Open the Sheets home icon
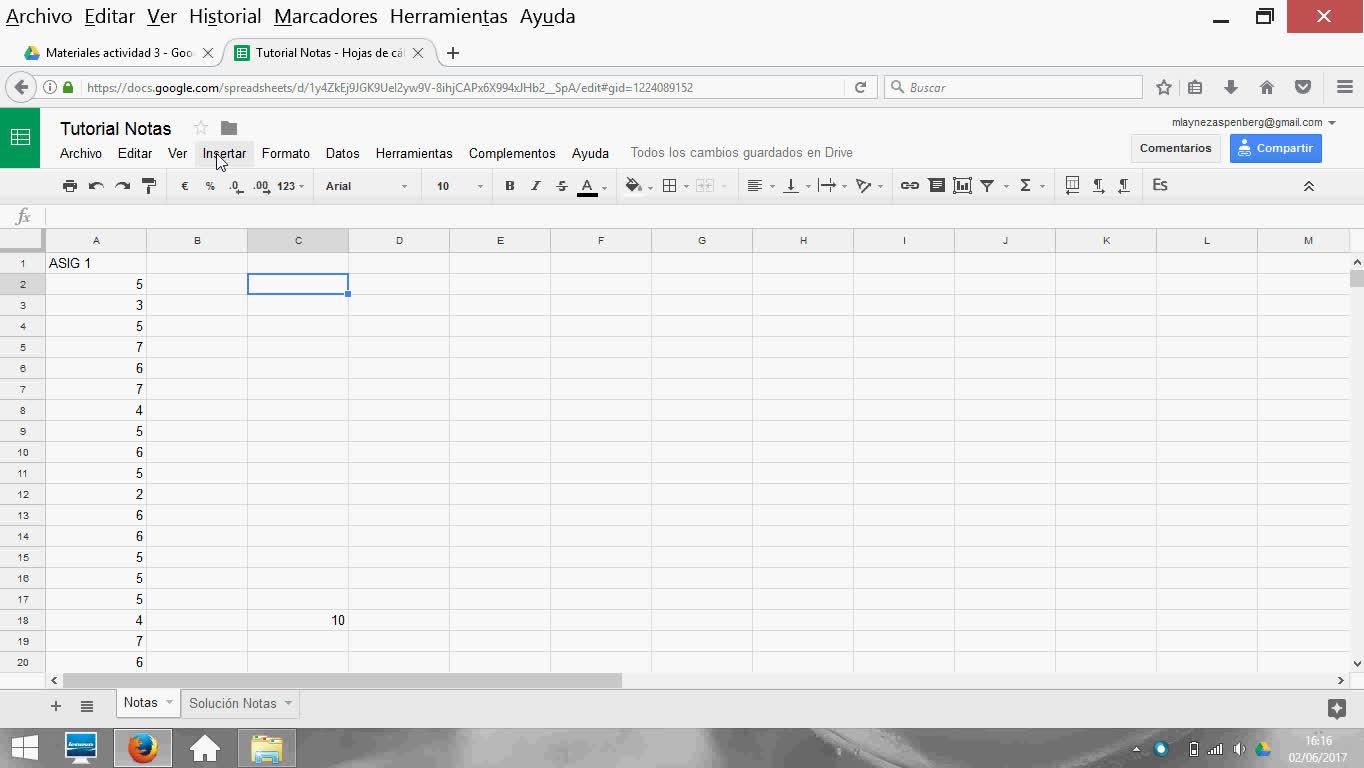The width and height of the screenshot is (1364, 768). pyautogui.click(x=20, y=138)
